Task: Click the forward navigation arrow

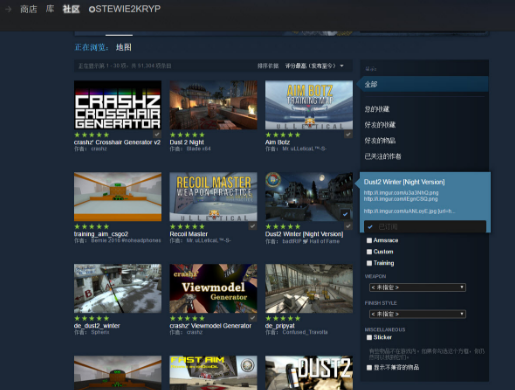Action: (x=8, y=9)
